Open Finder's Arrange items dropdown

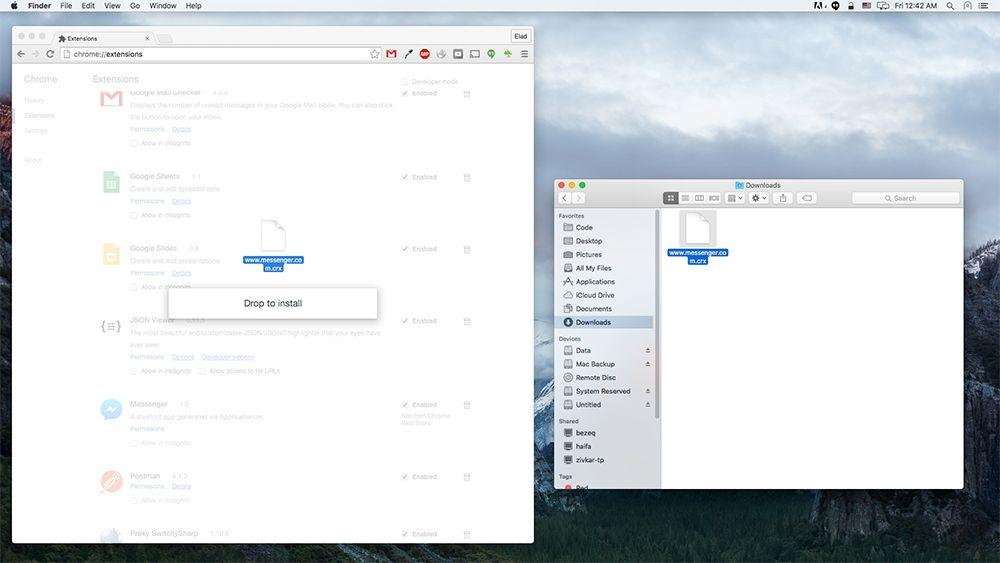735,198
